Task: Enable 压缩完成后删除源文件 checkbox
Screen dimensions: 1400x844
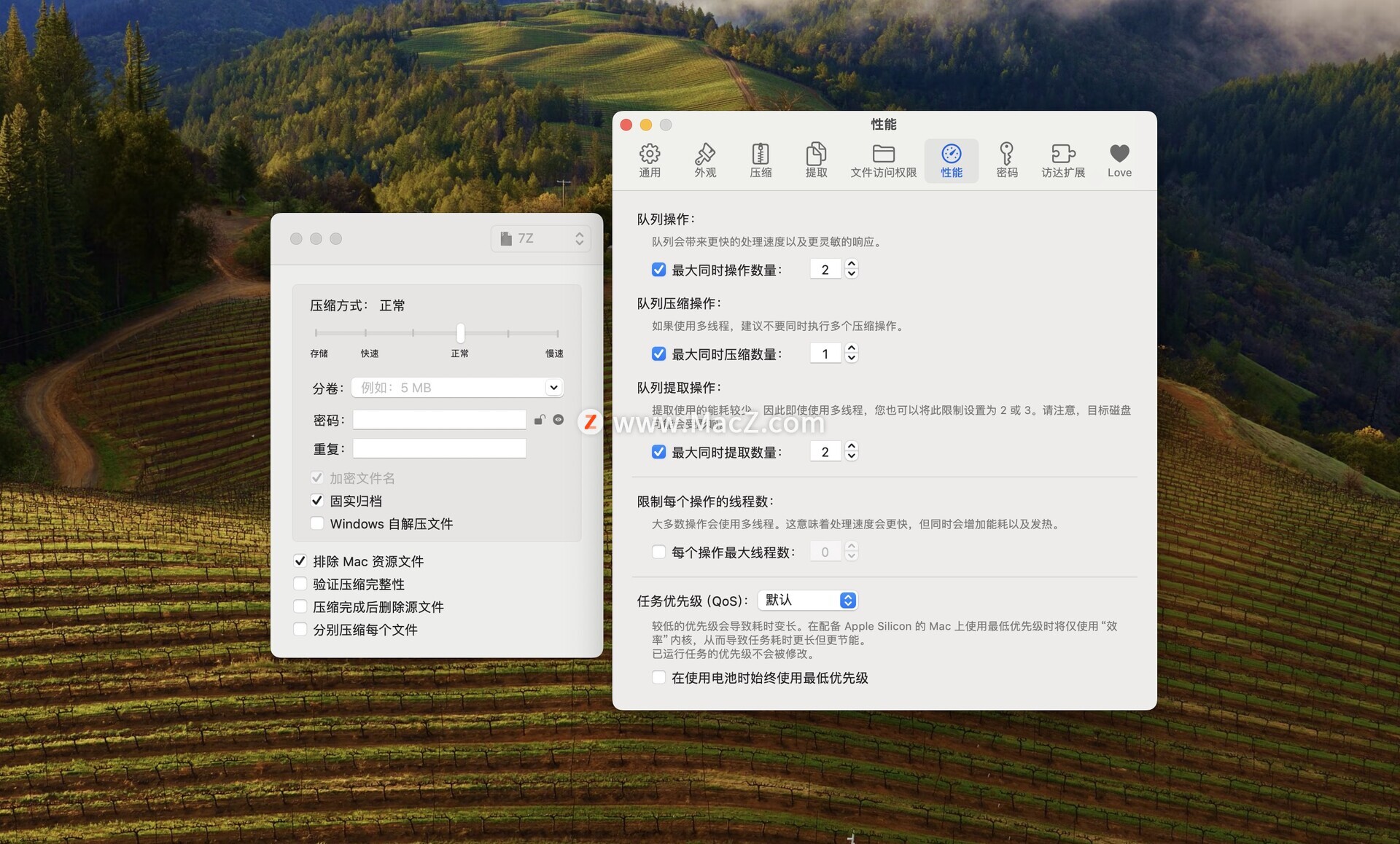Action: click(300, 606)
